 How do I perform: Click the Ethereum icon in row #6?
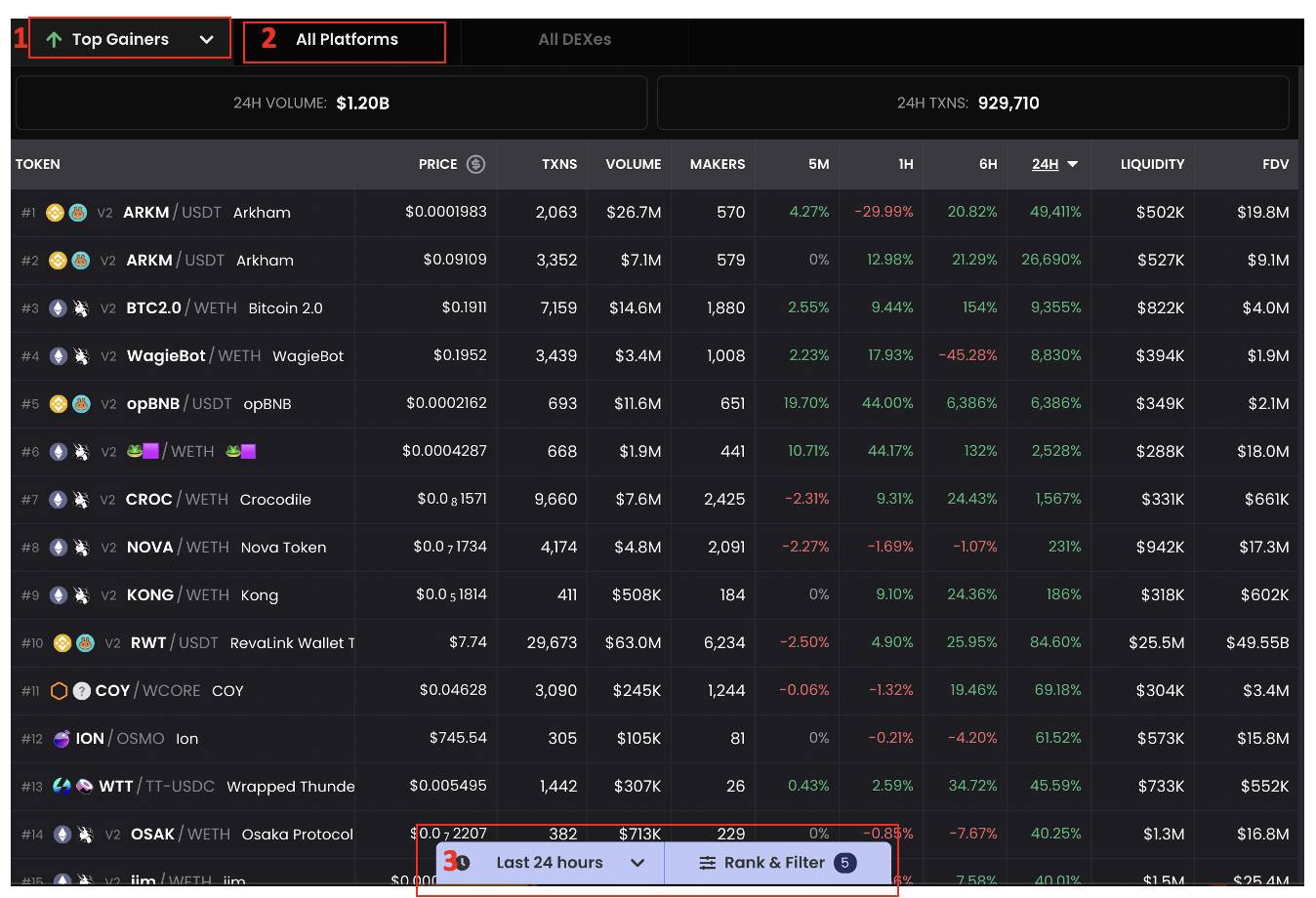click(58, 452)
